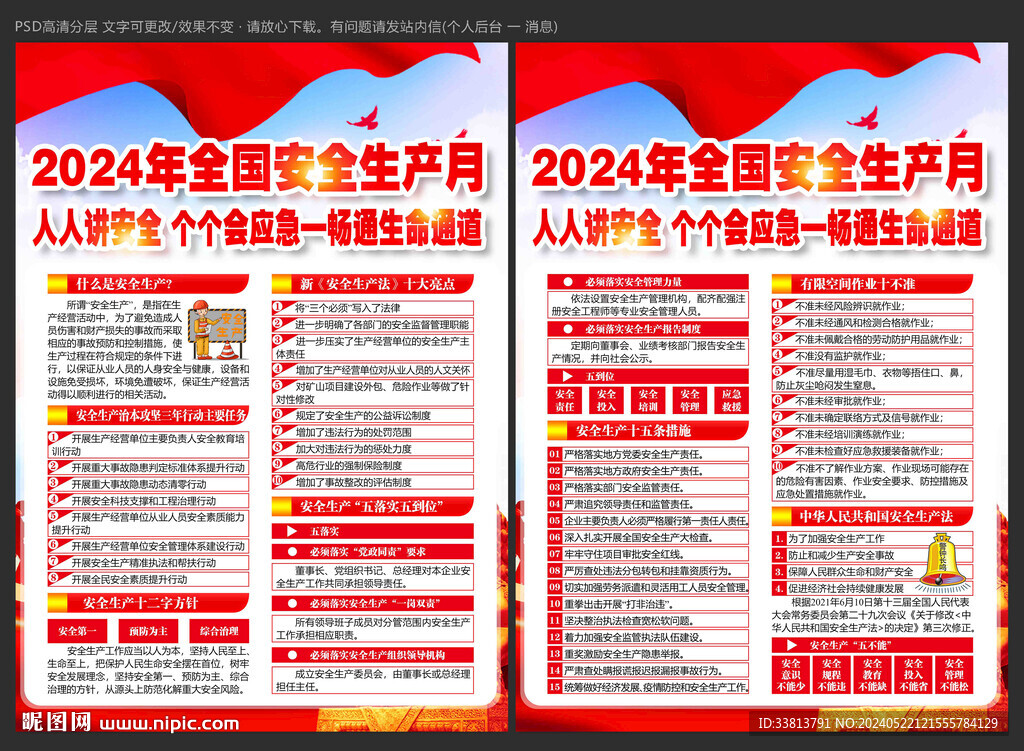Select heading 安全生产"五落实五到位"

pyautogui.click(x=372, y=507)
